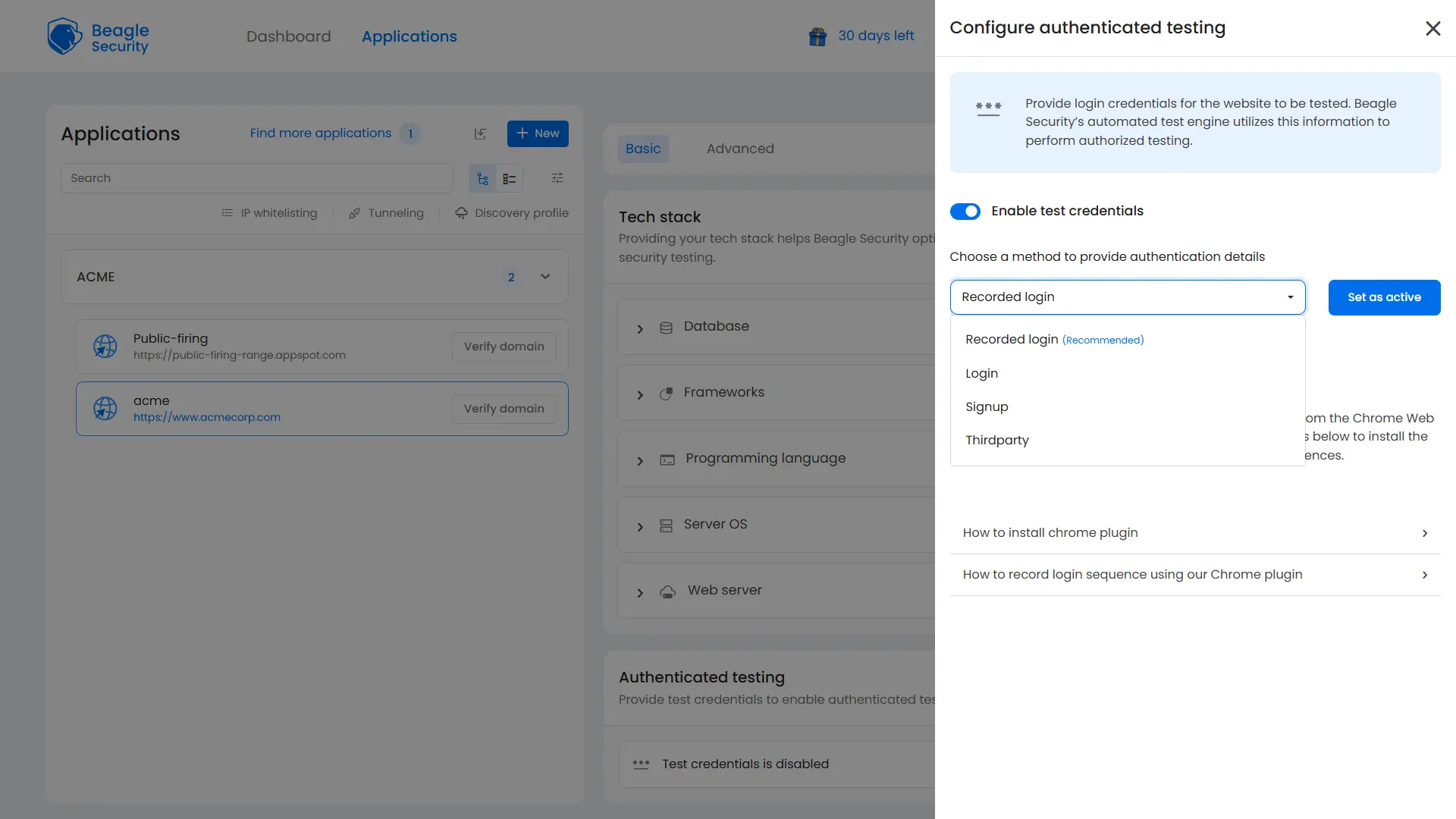Open the Beagle Security logo home icon
The image size is (1456, 819).
(x=64, y=36)
